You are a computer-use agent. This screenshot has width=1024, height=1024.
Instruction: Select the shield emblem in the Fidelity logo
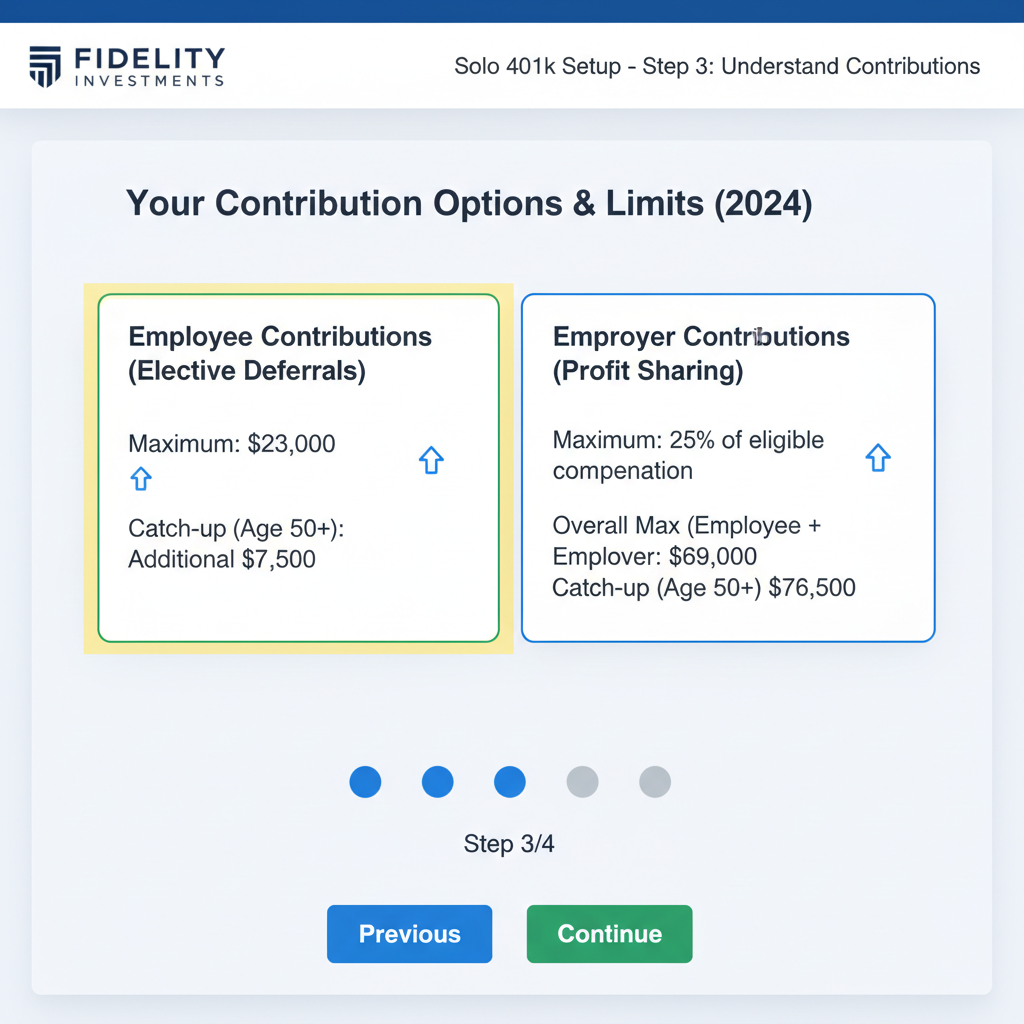(44, 65)
